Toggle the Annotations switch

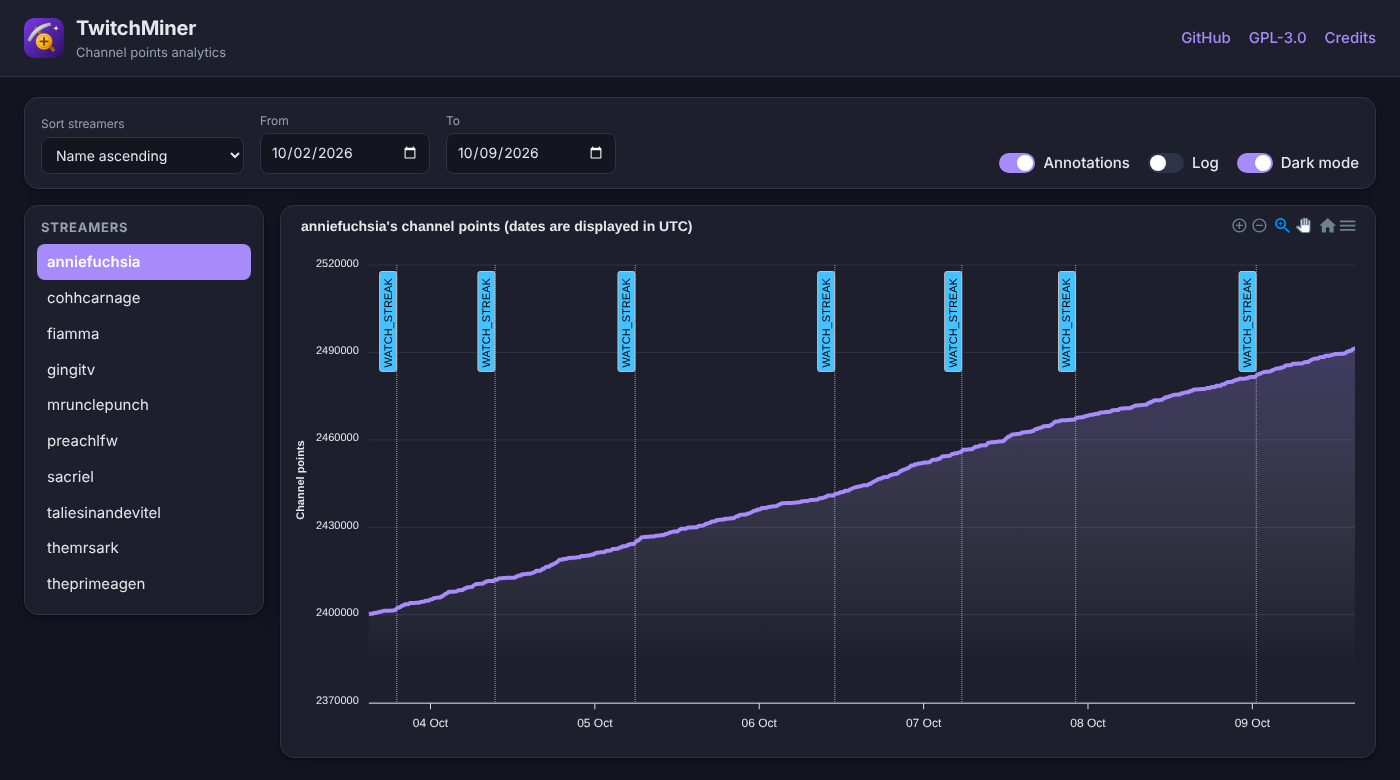[x=1017, y=163]
